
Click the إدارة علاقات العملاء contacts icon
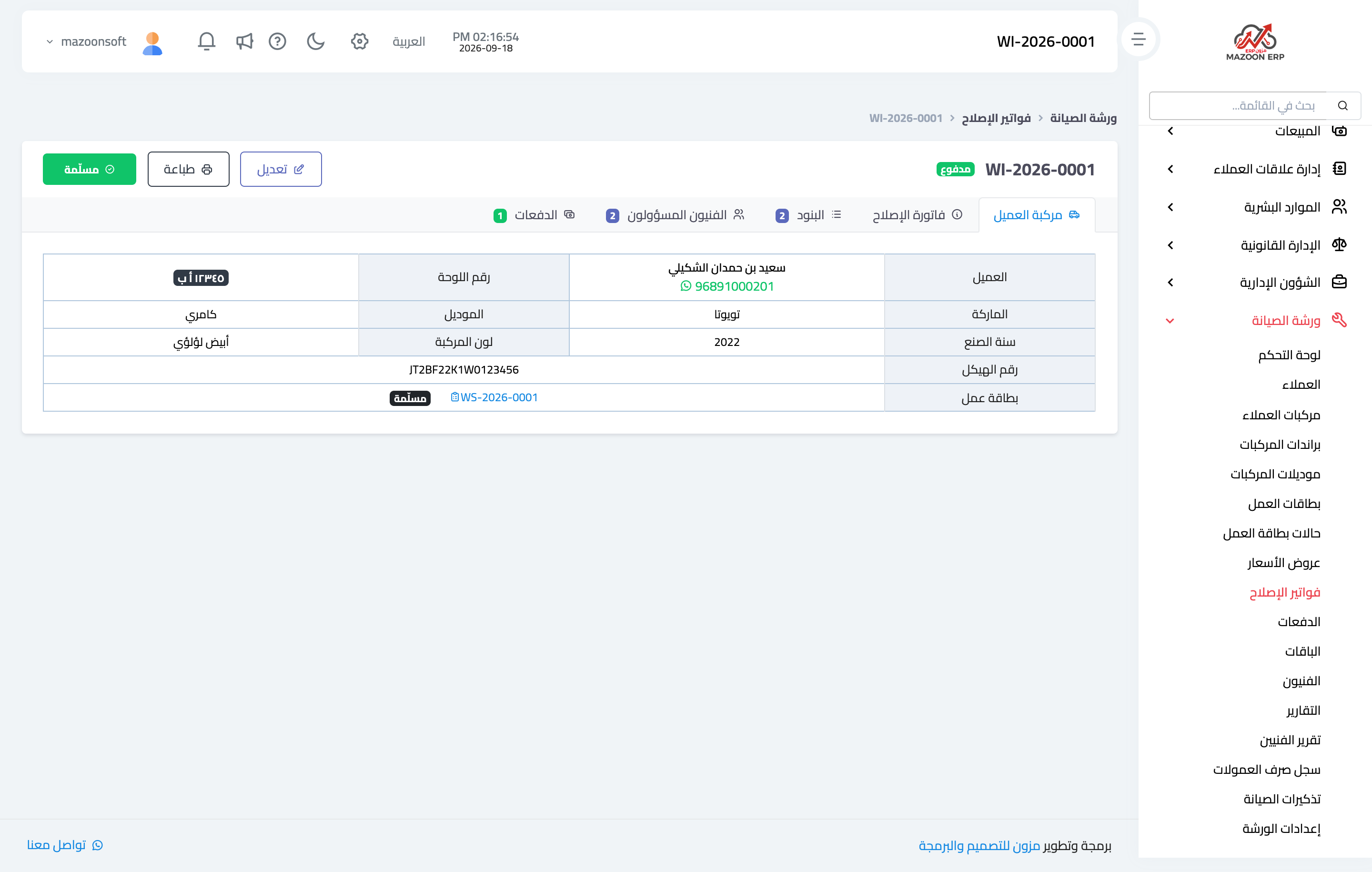tap(1339, 169)
